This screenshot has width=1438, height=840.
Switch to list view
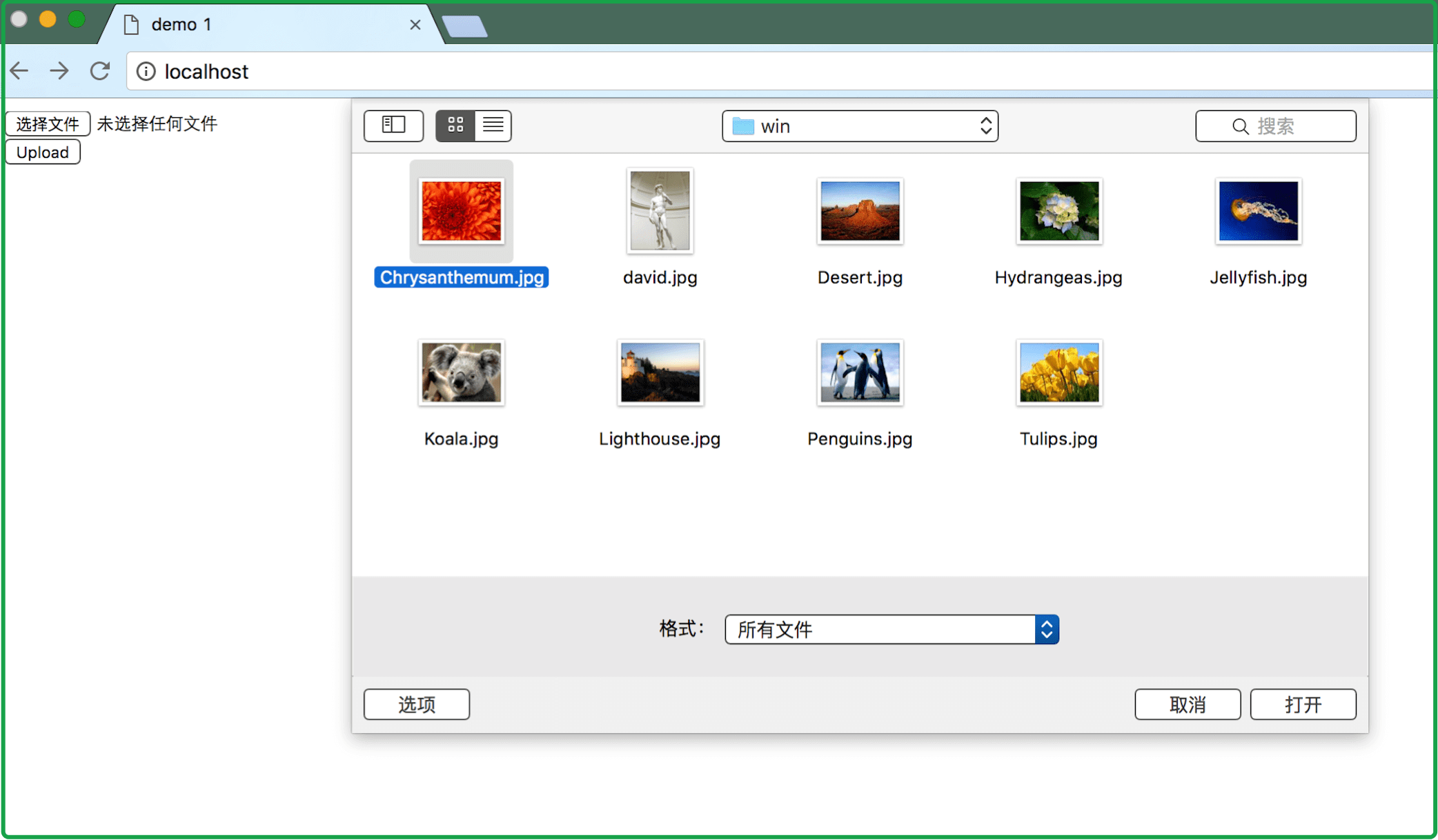pos(493,126)
